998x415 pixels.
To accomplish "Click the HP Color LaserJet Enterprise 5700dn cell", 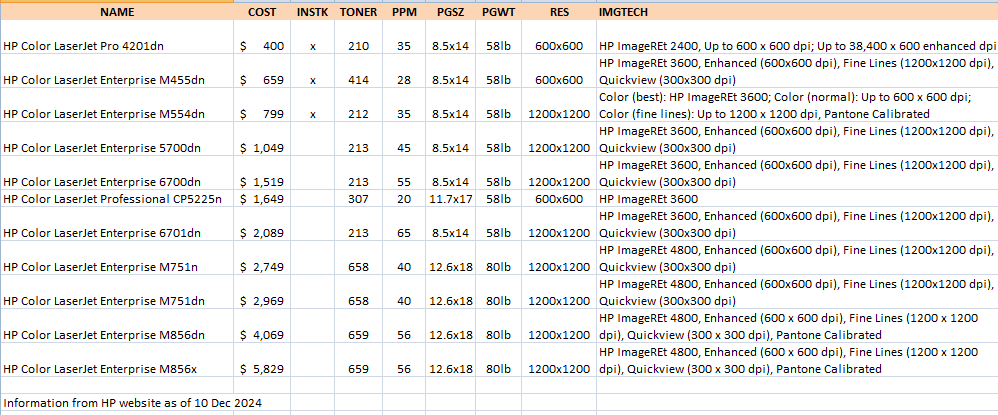I will coord(117,138).
